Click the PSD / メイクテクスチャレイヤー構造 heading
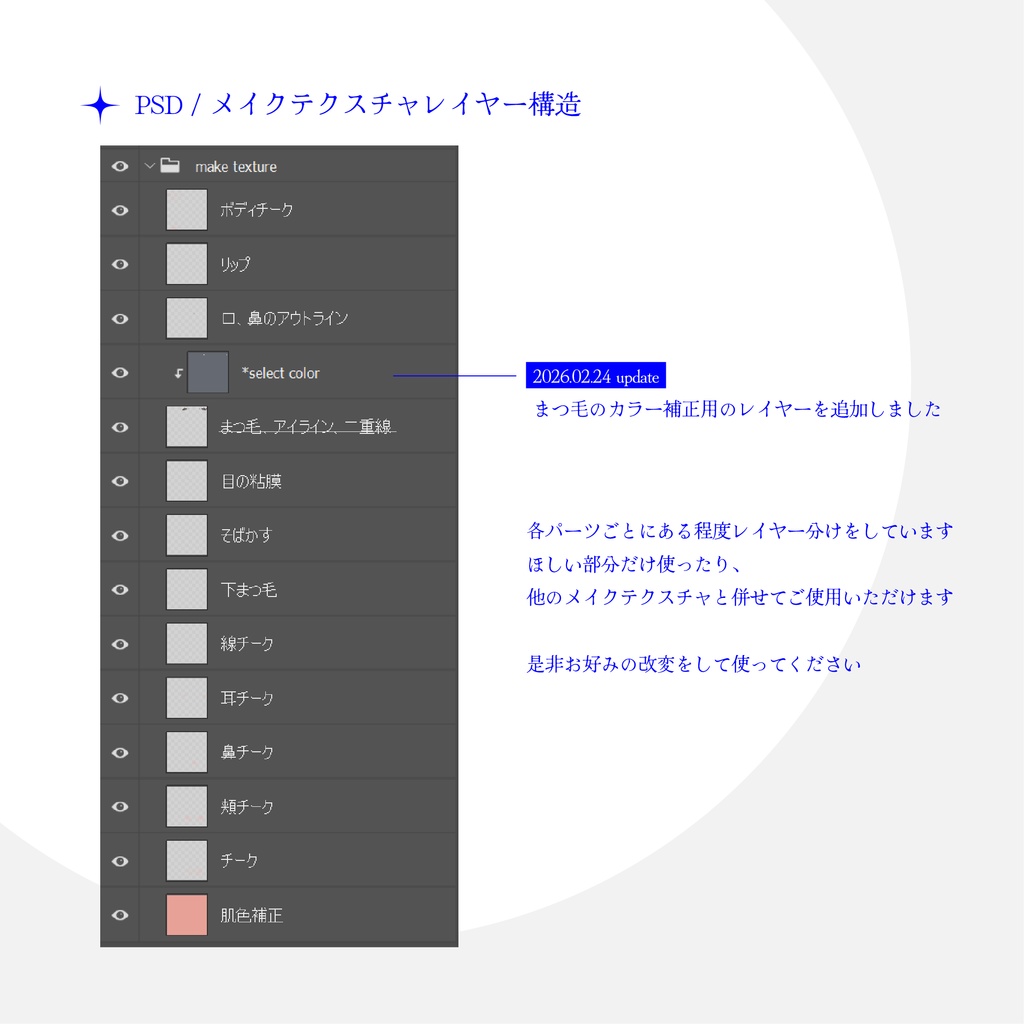Image resolution: width=1024 pixels, height=1024 pixels. tap(358, 104)
